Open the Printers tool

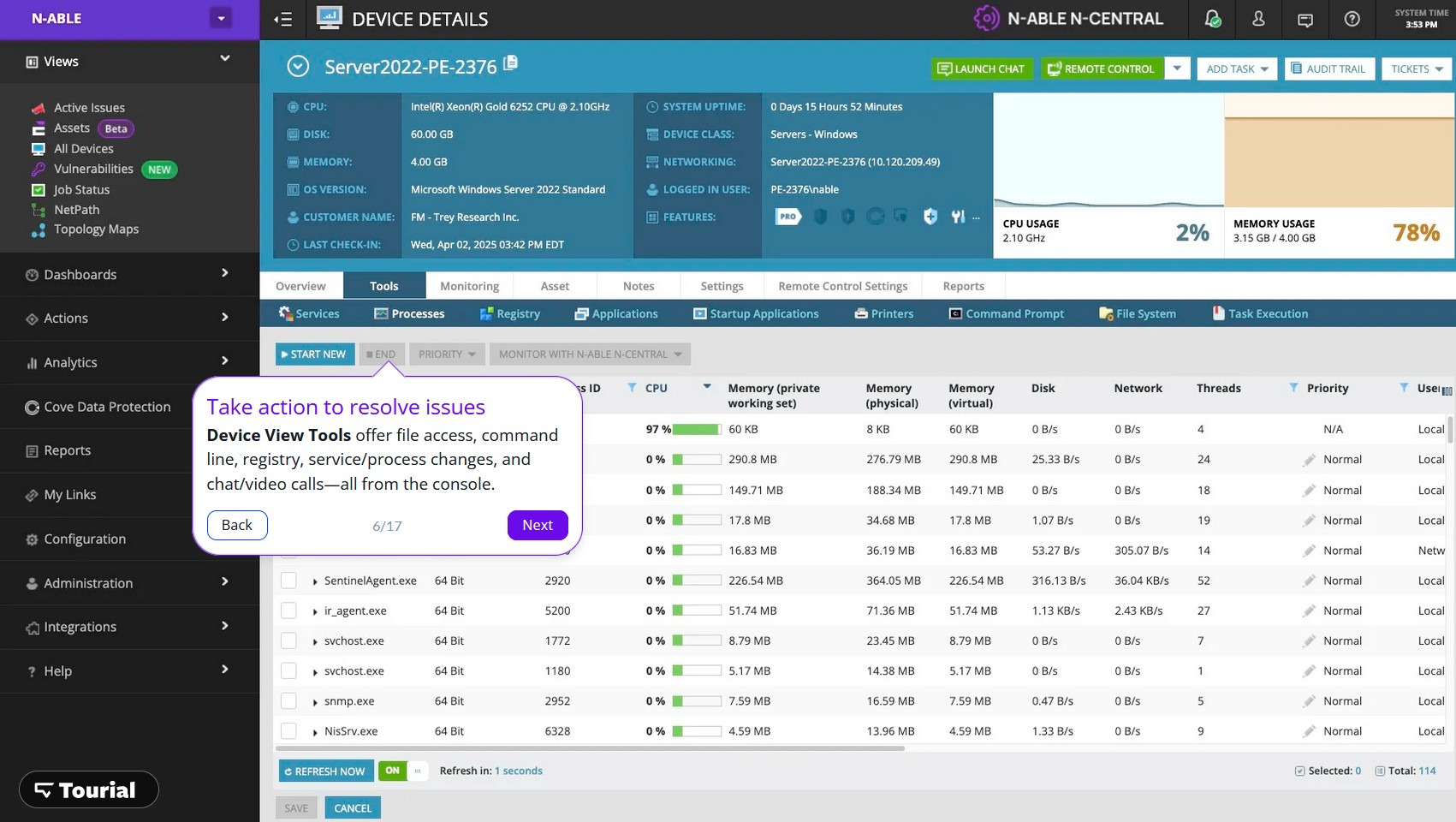(x=884, y=313)
